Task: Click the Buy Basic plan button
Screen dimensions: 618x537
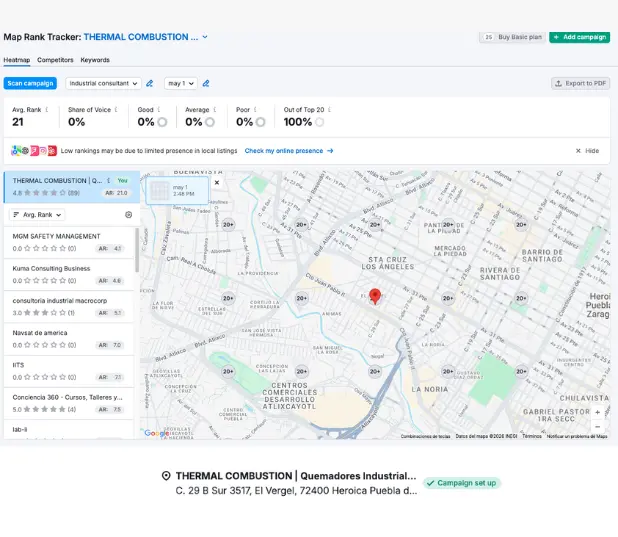Action: click(x=513, y=37)
